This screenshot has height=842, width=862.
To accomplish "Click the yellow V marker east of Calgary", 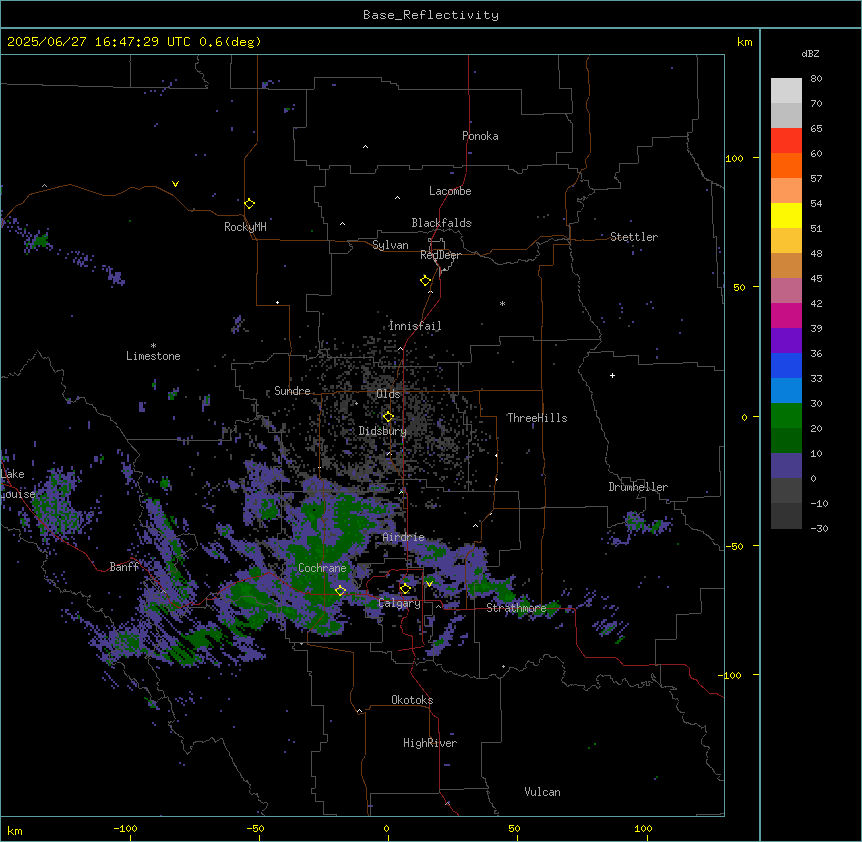I will tap(429, 584).
